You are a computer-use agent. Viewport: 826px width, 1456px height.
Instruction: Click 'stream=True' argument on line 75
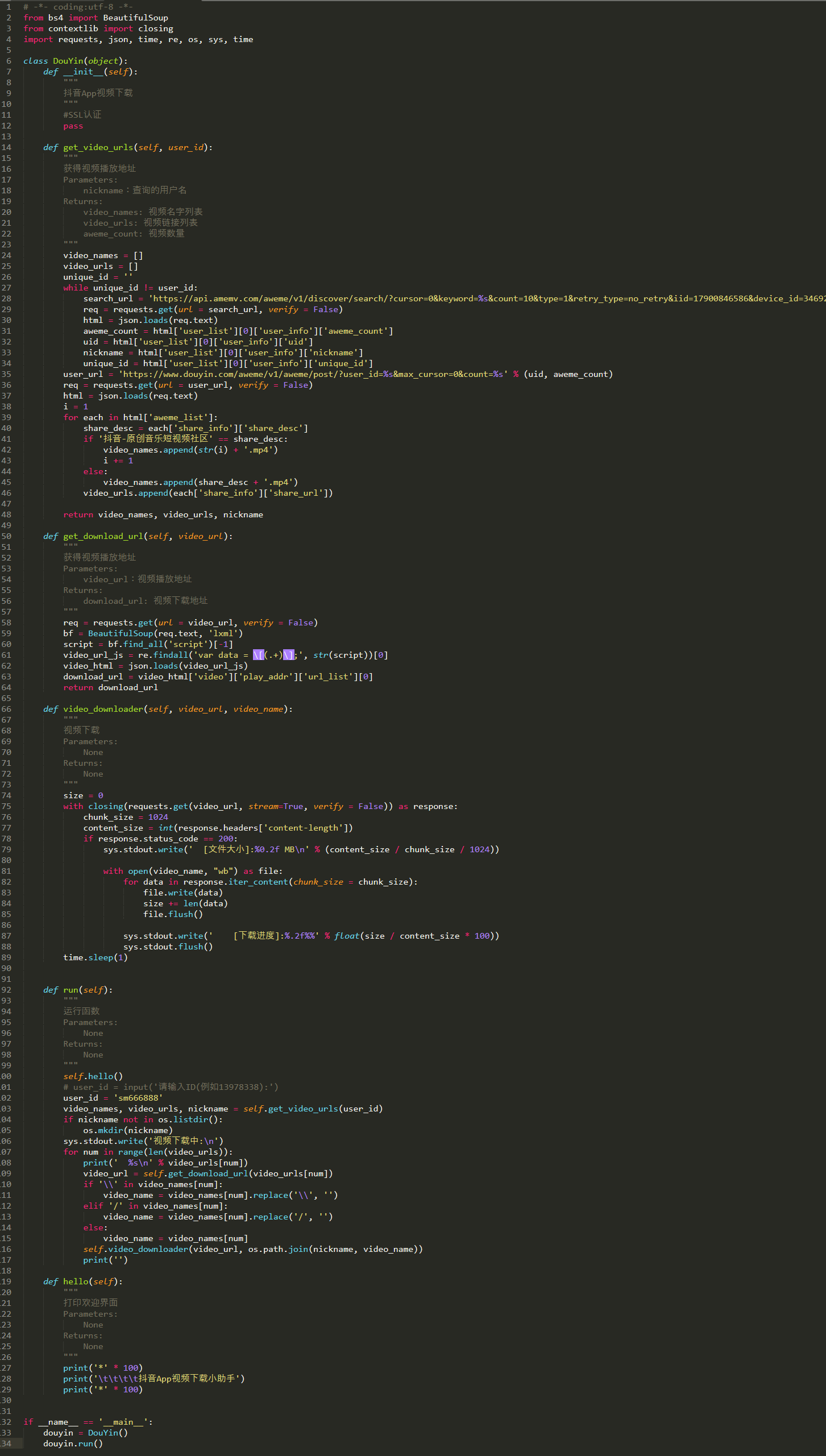click(276, 806)
